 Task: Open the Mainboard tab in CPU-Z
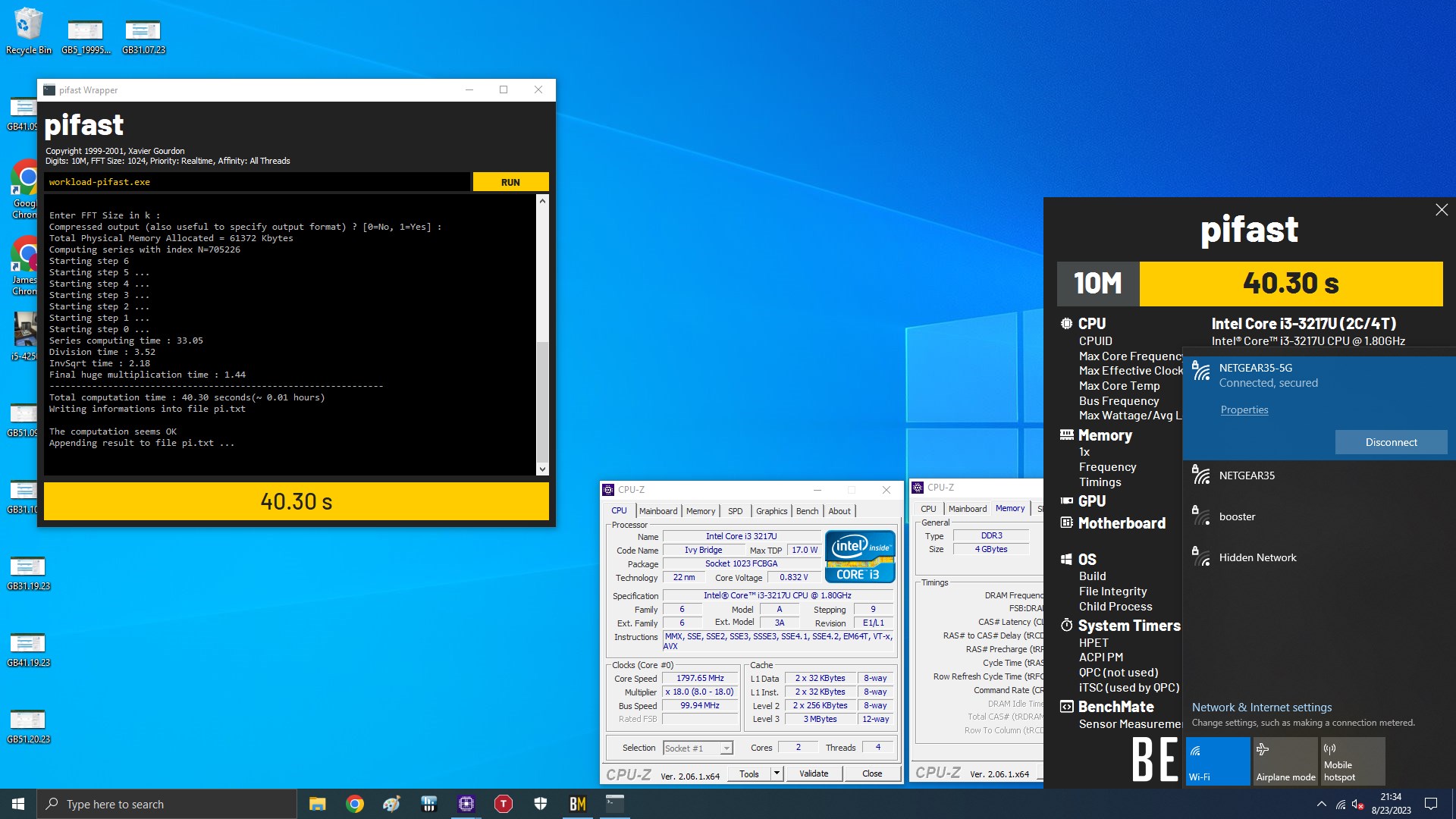(657, 511)
